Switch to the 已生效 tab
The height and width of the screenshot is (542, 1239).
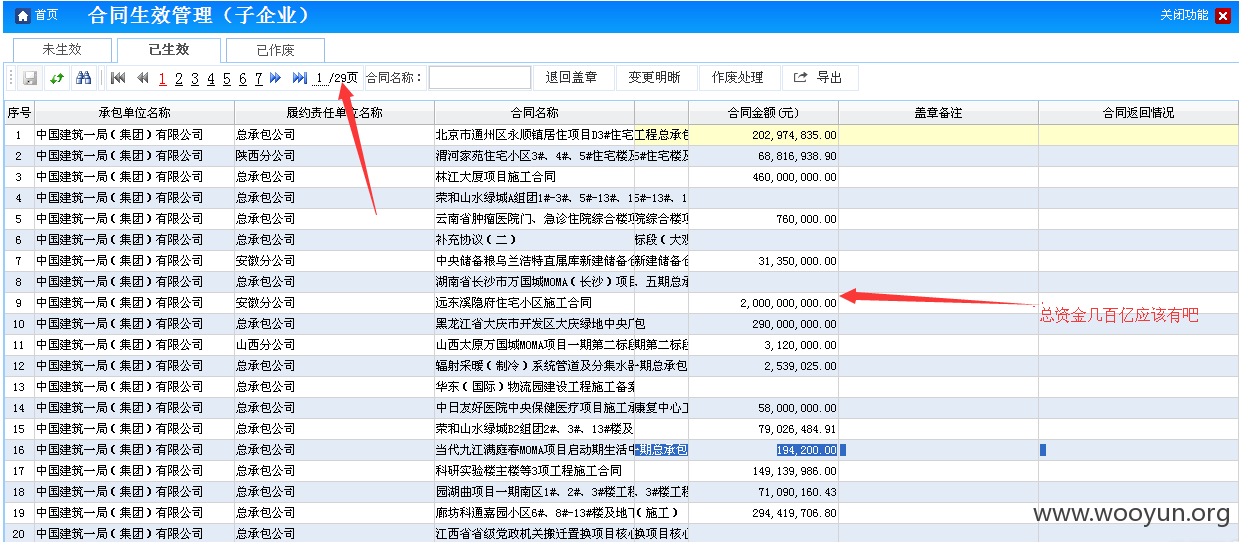coord(169,49)
